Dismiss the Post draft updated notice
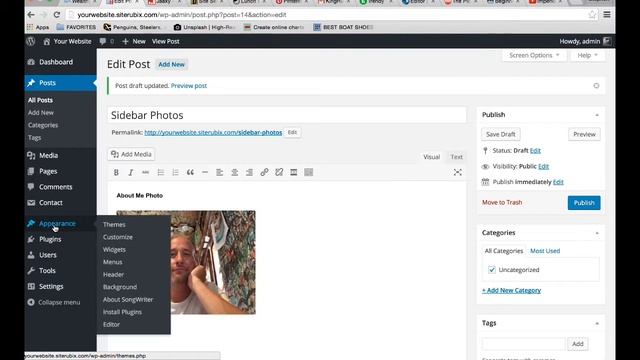Screen dimensions: 640x360 pos(596,86)
